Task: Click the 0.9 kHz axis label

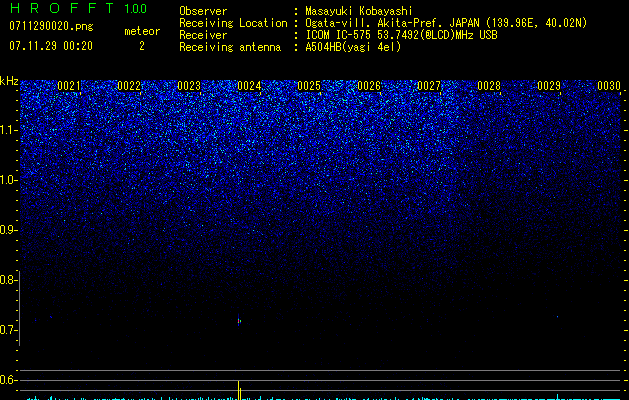Action: coord(8,230)
